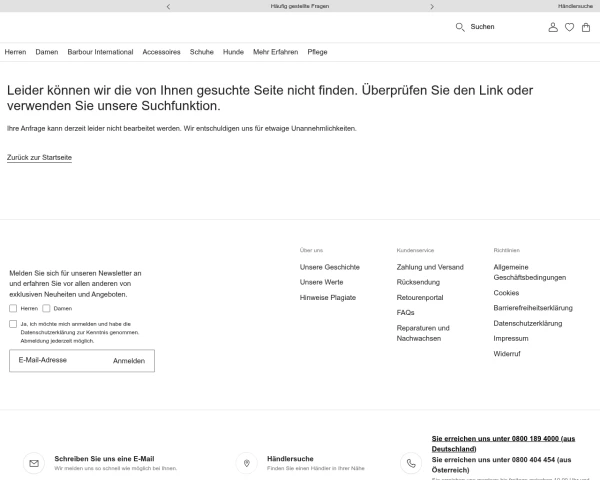
Task: Show next announcement with right chevron
Action: [x=432, y=7]
